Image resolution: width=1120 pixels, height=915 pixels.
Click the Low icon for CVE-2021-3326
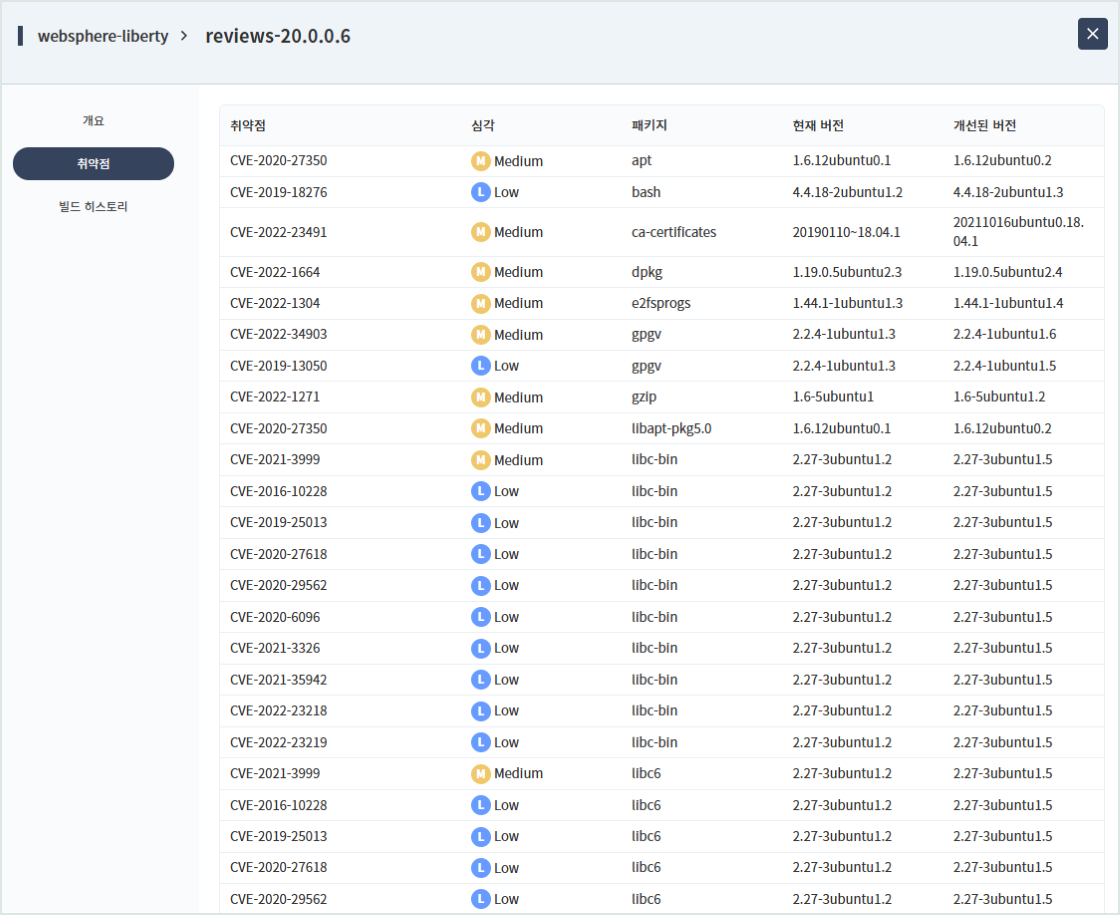click(x=481, y=648)
